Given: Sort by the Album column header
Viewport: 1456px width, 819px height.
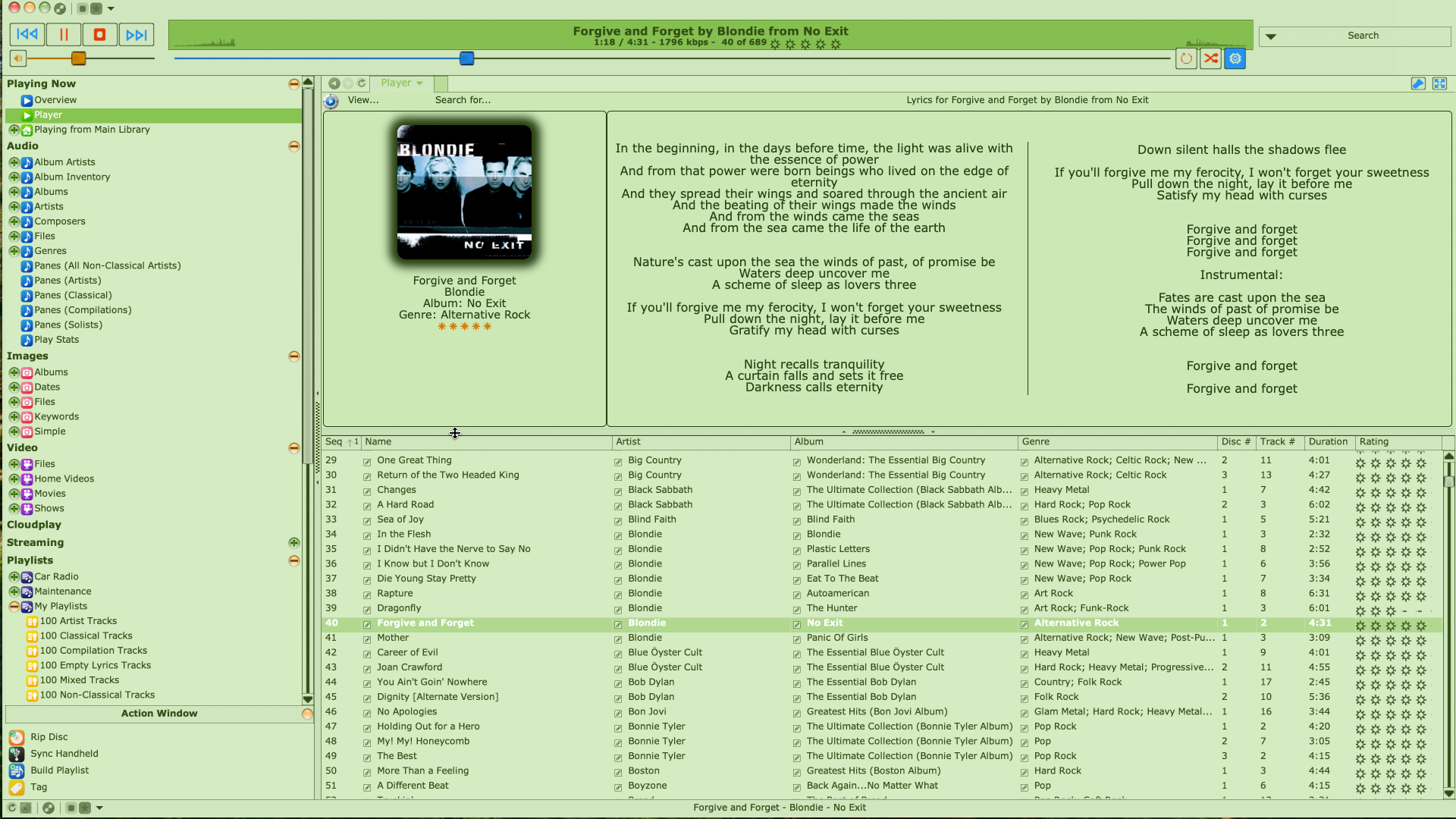Looking at the screenshot, I should click(903, 442).
